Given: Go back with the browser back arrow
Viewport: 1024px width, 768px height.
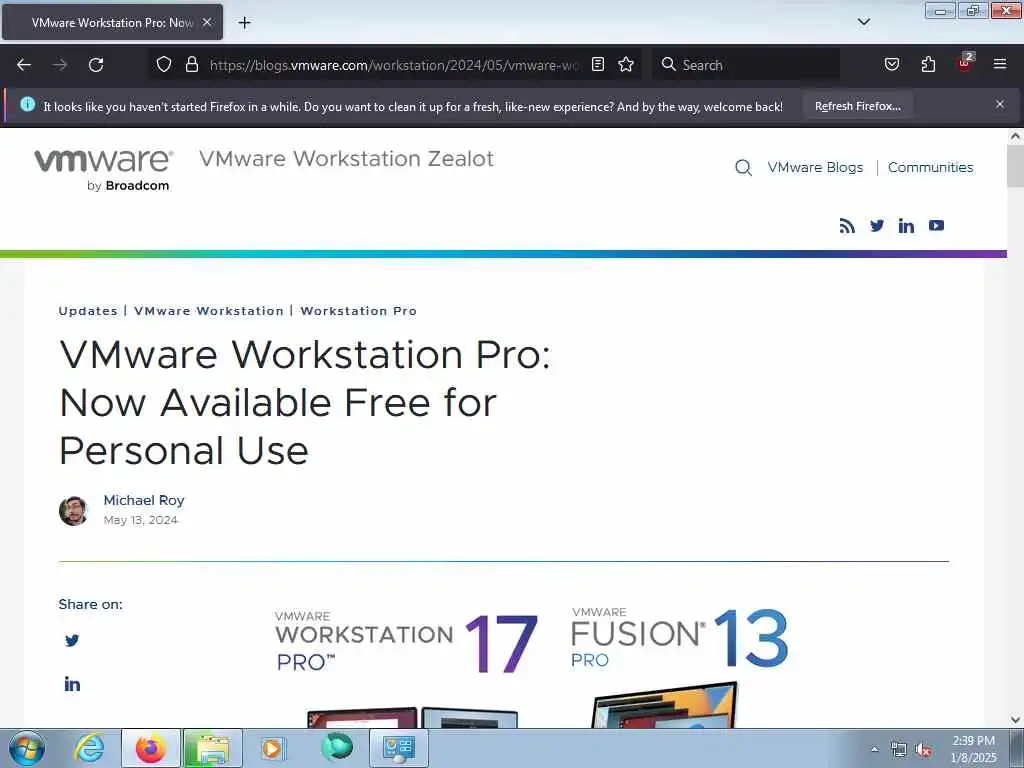Looking at the screenshot, I should point(24,65).
